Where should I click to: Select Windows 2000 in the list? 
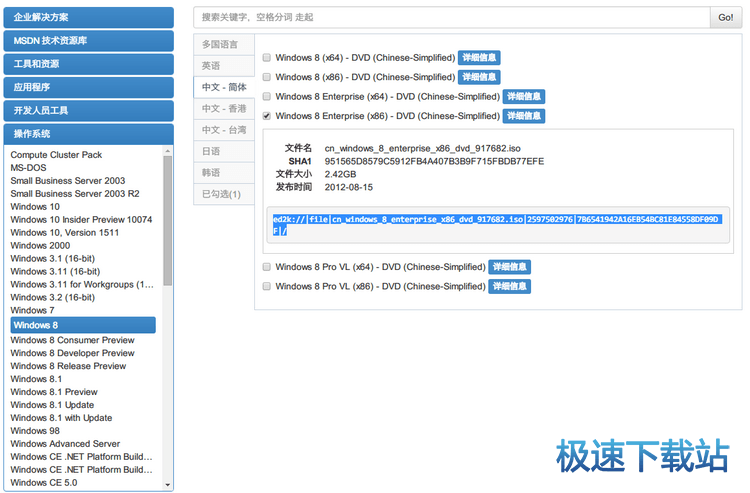click(40, 245)
